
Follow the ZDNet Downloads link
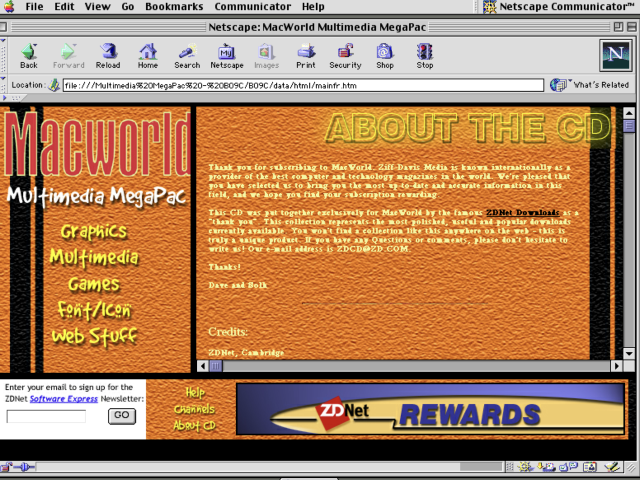coord(522,213)
